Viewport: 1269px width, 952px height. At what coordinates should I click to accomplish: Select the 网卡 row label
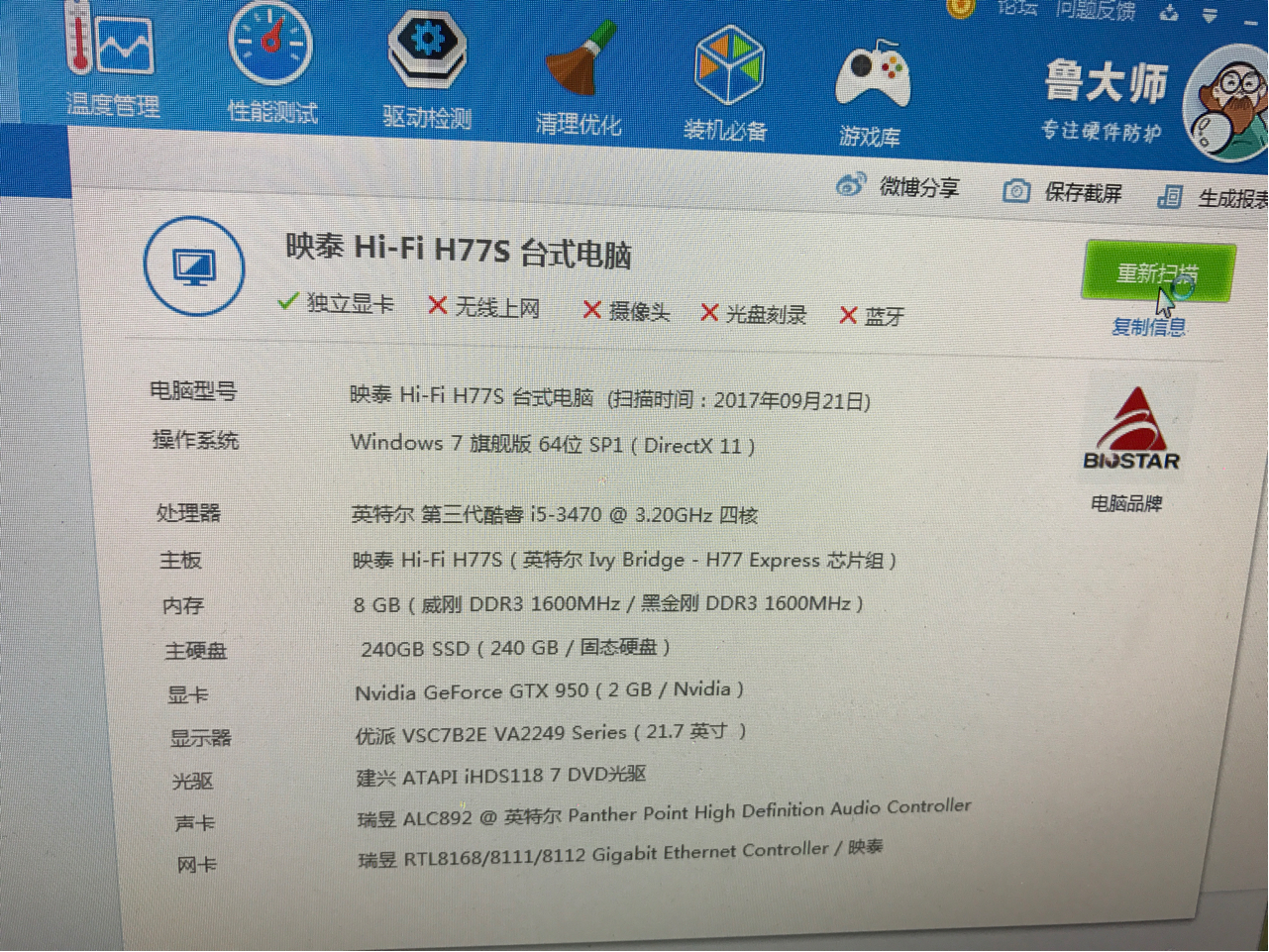(197, 865)
